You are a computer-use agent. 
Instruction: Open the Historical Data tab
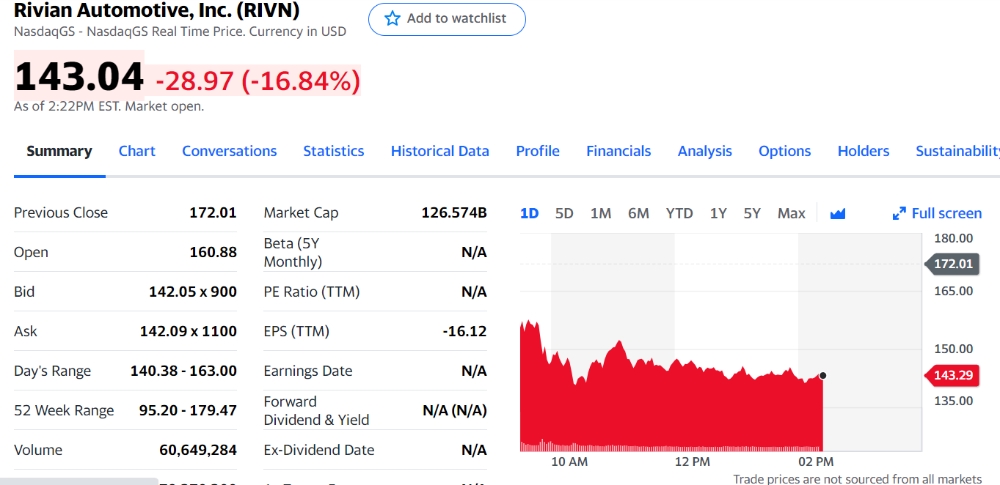[440, 151]
